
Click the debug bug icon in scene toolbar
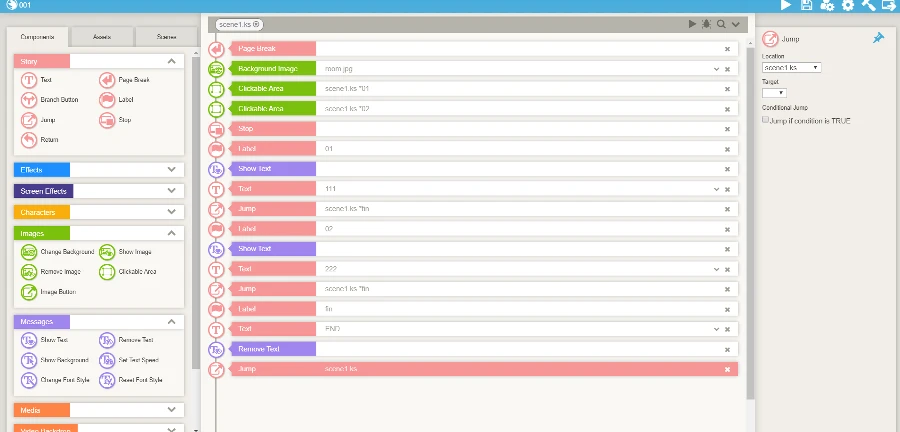tap(706, 23)
